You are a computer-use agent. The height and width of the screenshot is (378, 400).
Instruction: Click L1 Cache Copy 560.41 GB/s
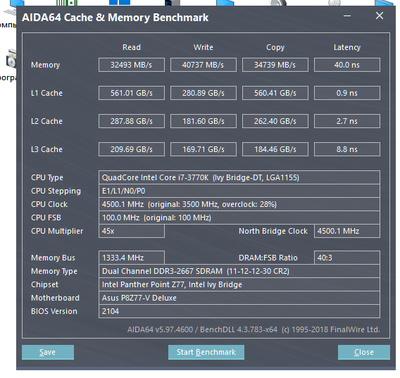[275, 93]
